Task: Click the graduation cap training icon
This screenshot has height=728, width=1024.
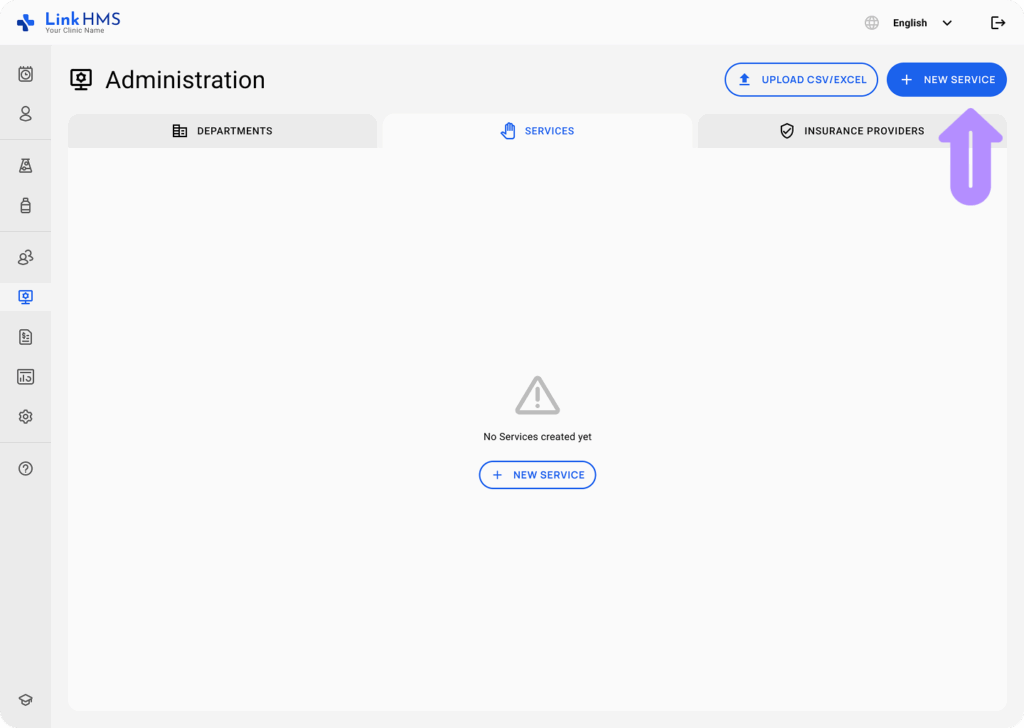Action: click(x=25, y=700)
